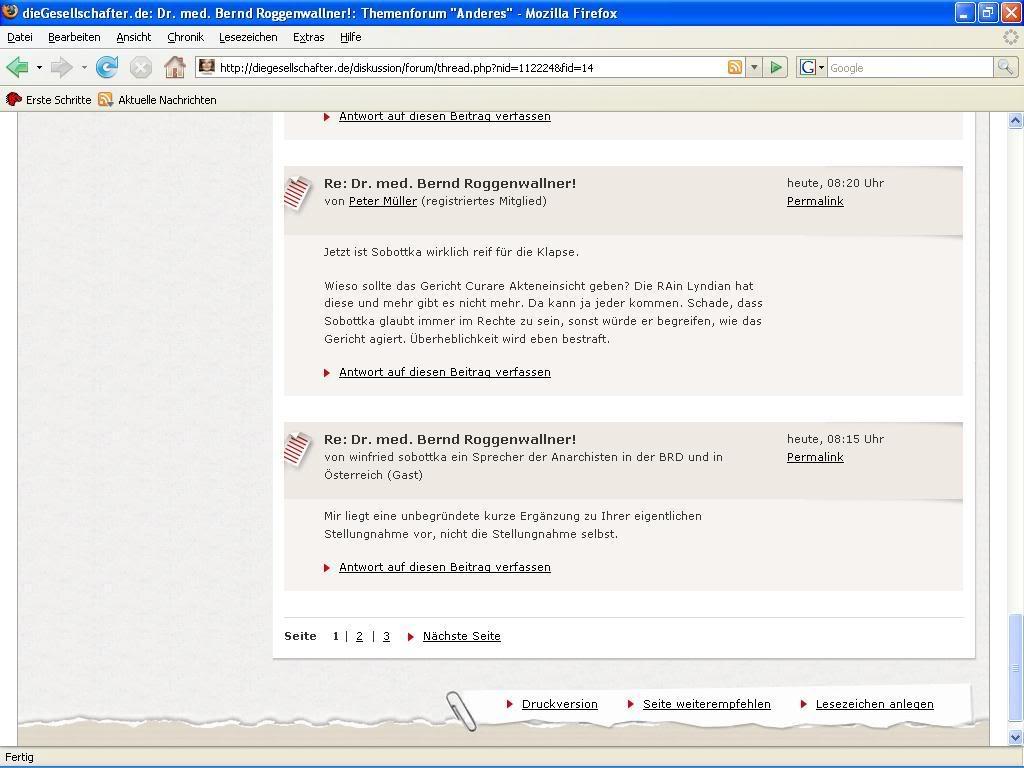Open the Chronik menu
The image size is (1024, 768).
pyautogui.click(x=185, y=37)
